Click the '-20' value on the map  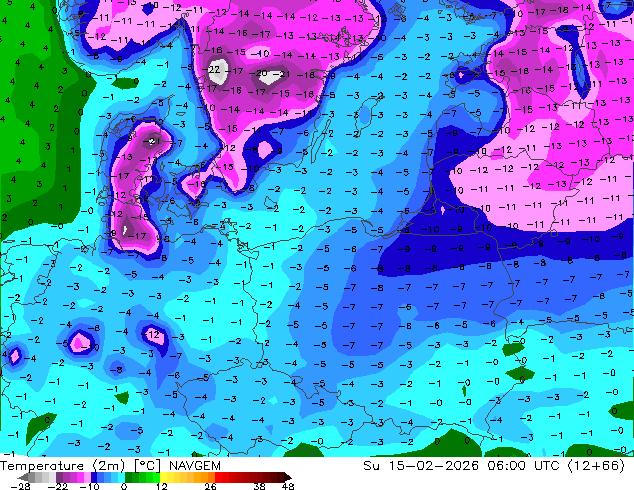click(x=258, y=73)
